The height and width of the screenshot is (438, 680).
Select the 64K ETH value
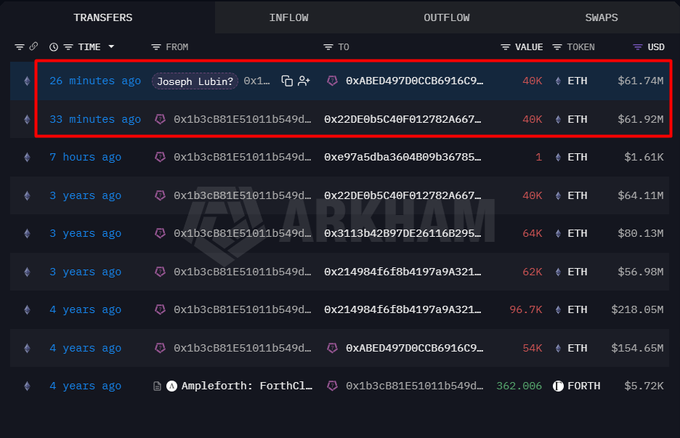[x=532, y=233]
